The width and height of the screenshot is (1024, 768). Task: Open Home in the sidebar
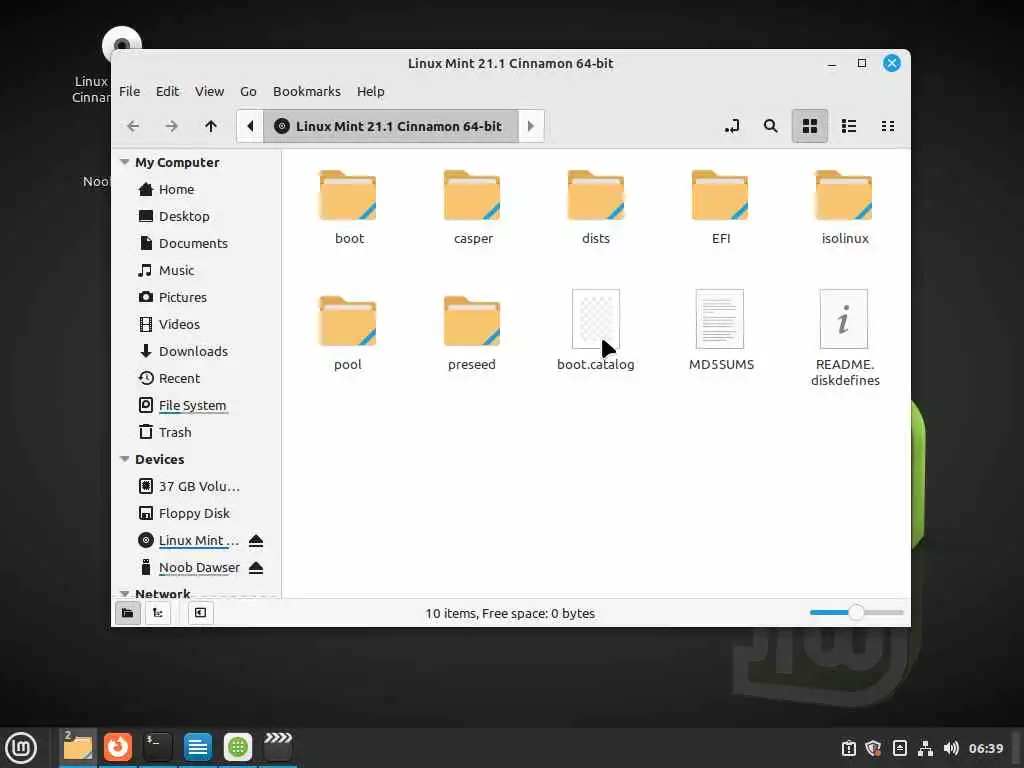(x=176, y=189)
